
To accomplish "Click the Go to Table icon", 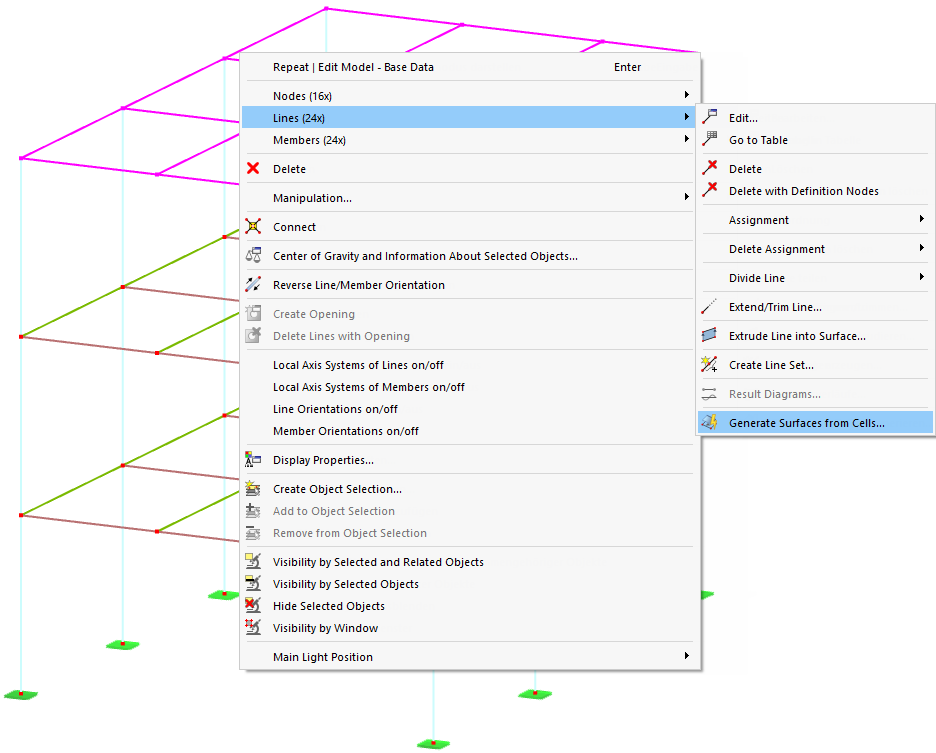I will [709, 140].
